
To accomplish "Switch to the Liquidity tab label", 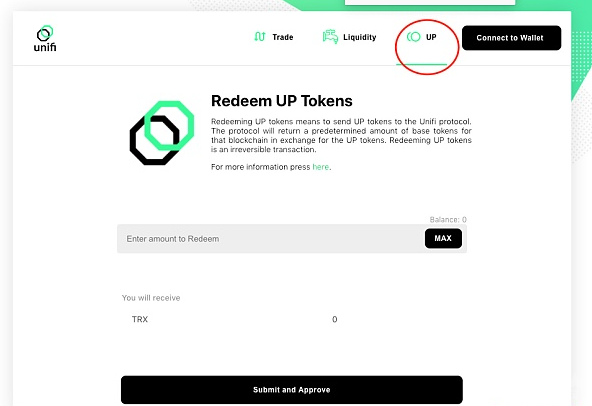I will [x=359, y=37].
